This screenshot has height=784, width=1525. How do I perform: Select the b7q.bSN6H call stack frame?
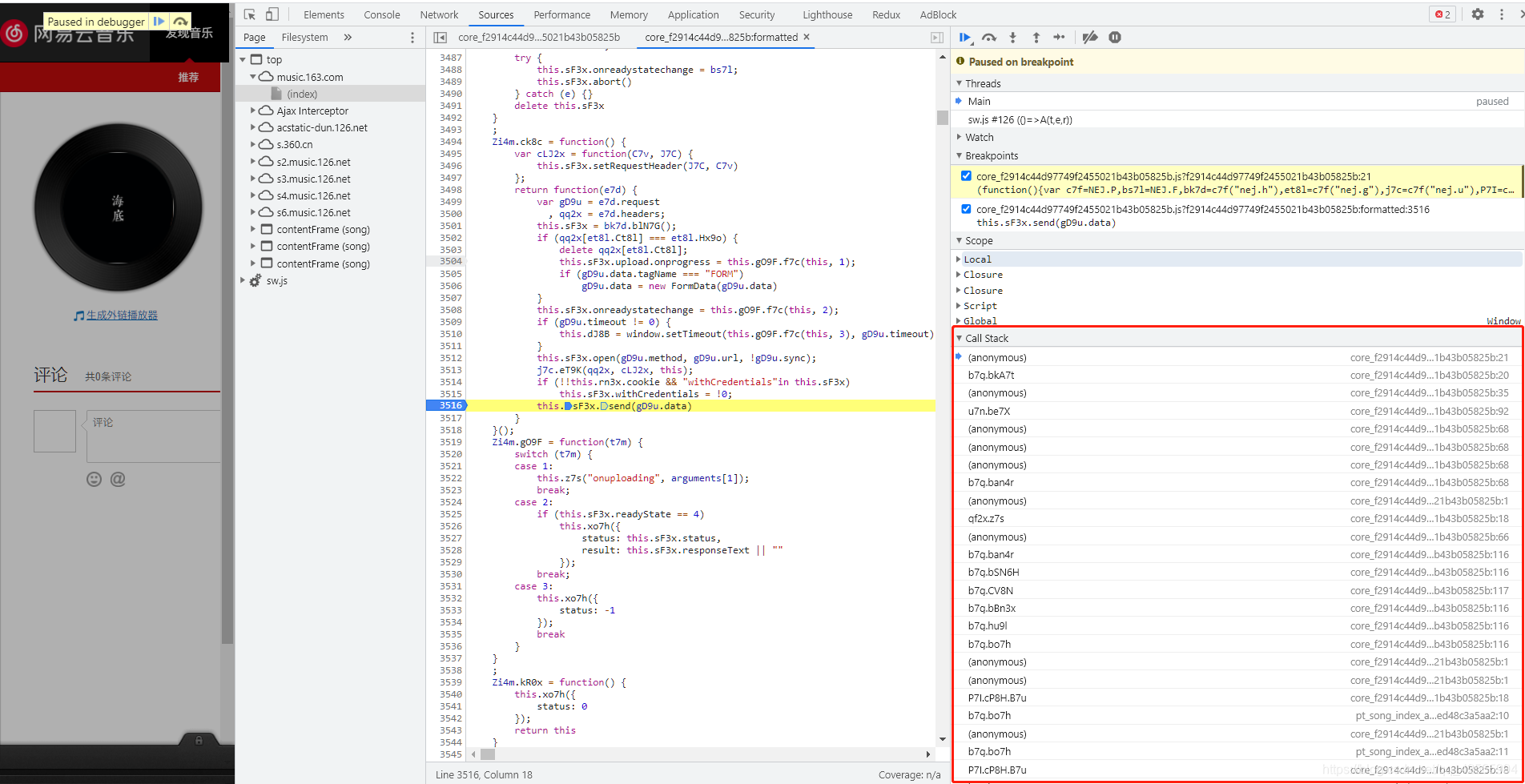(x=1237, y=572)
